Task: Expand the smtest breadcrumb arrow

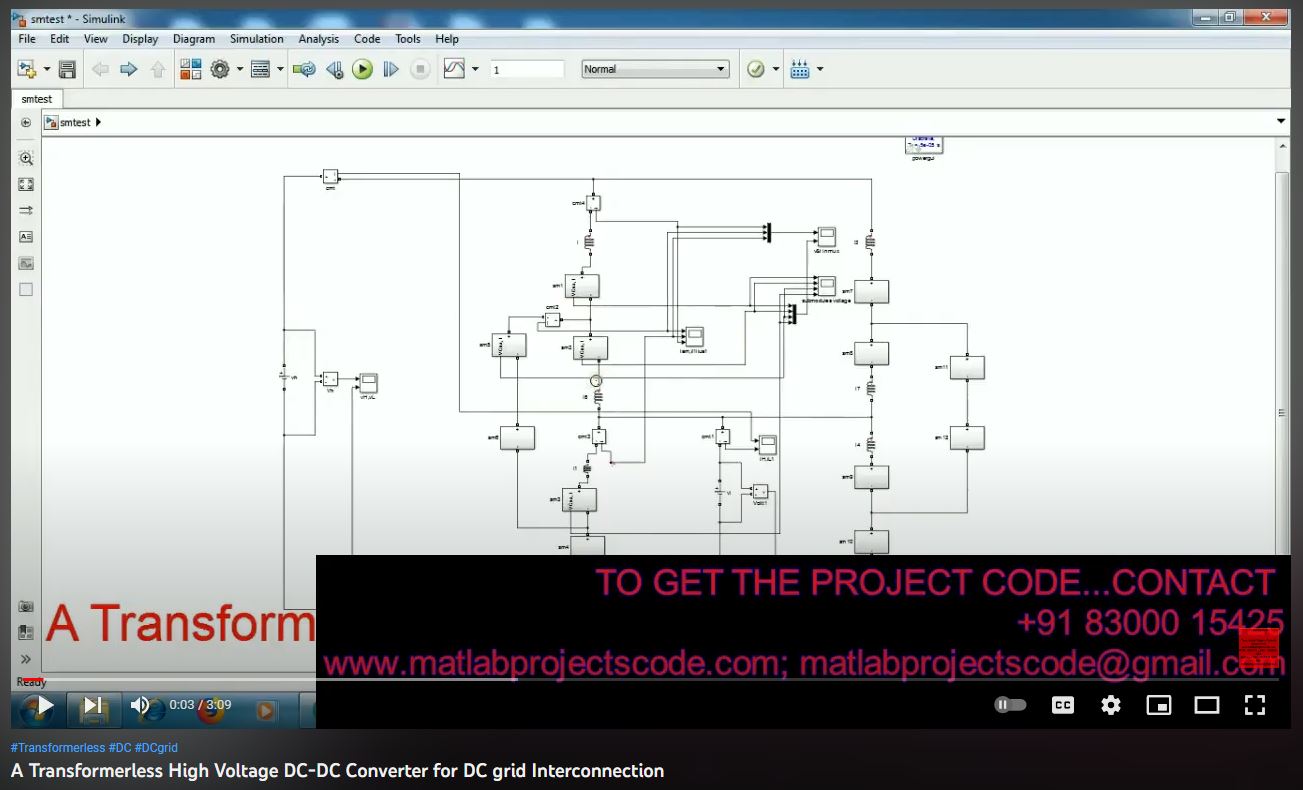Action: (x=98, y=122)
